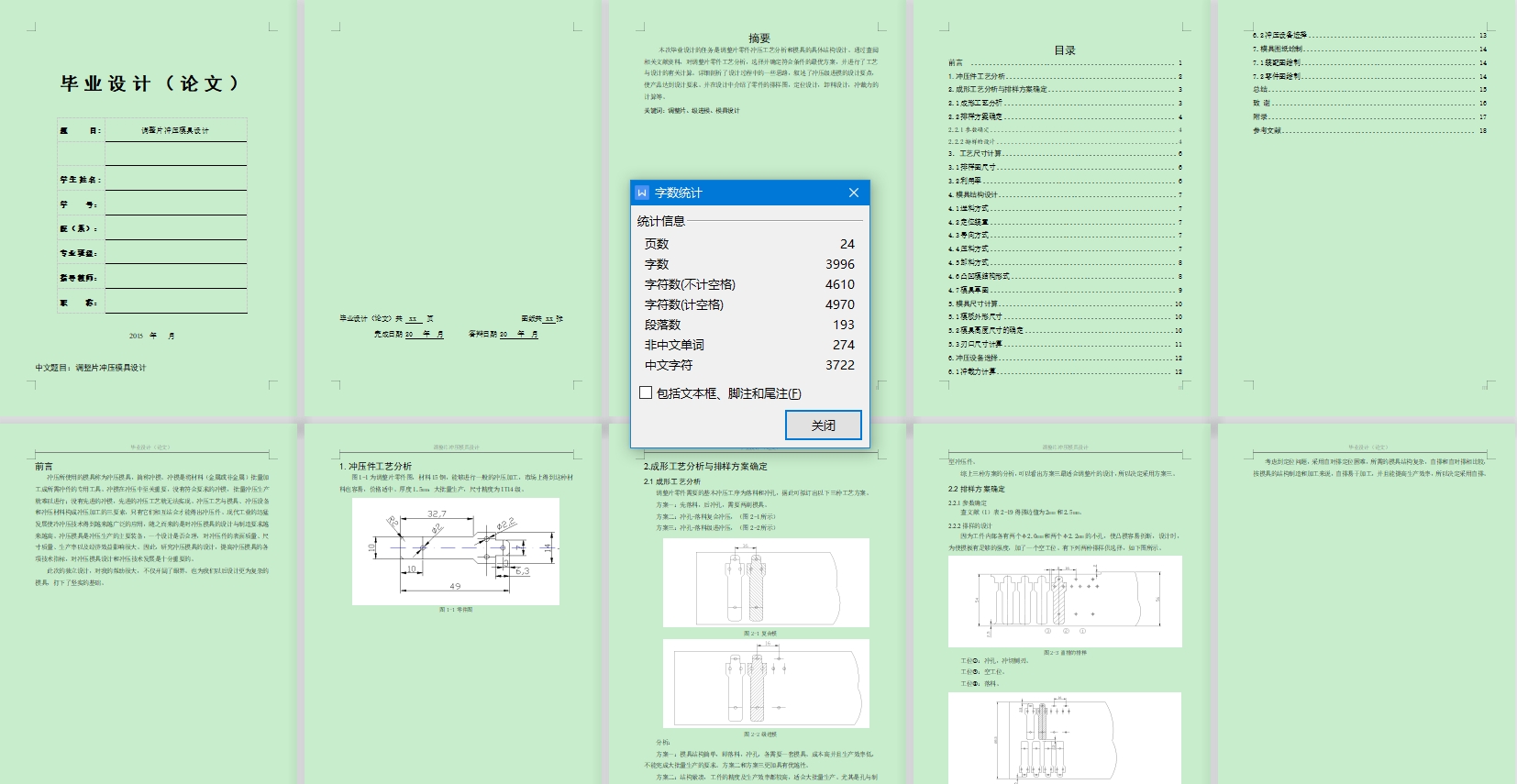This screenshot has width=1517, height=784.
Task: Click the 4. 模具结构设计 contents entry
Action: point(1065,194)
